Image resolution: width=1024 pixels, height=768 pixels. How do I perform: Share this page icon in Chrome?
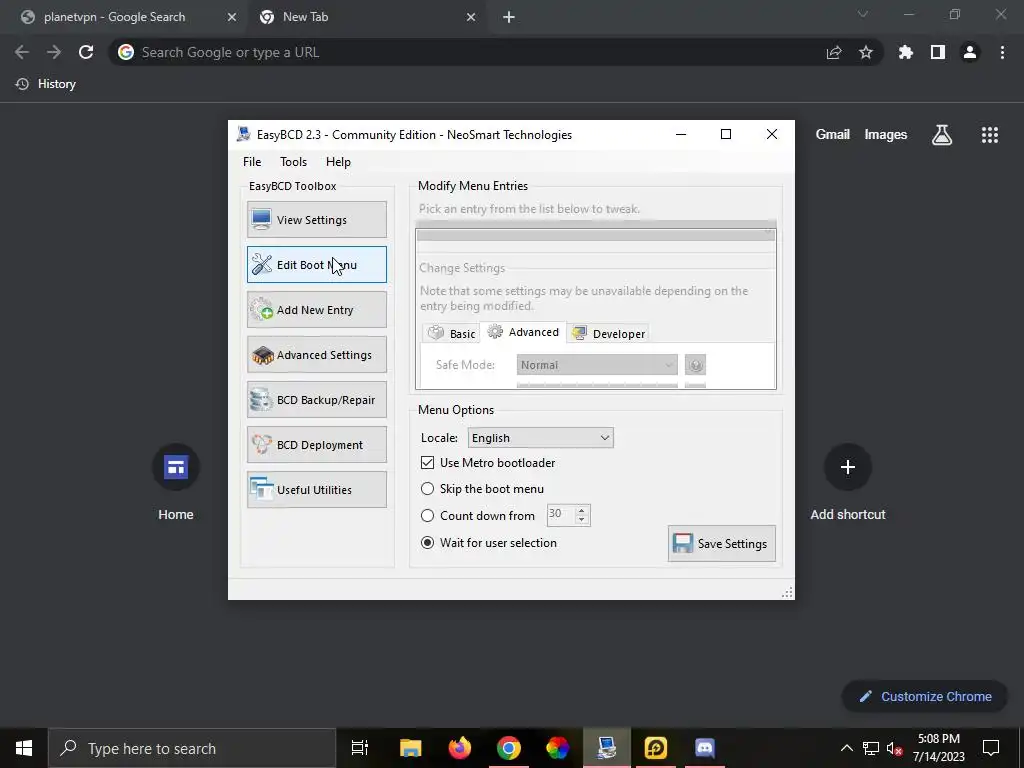(x=834, y=52)
